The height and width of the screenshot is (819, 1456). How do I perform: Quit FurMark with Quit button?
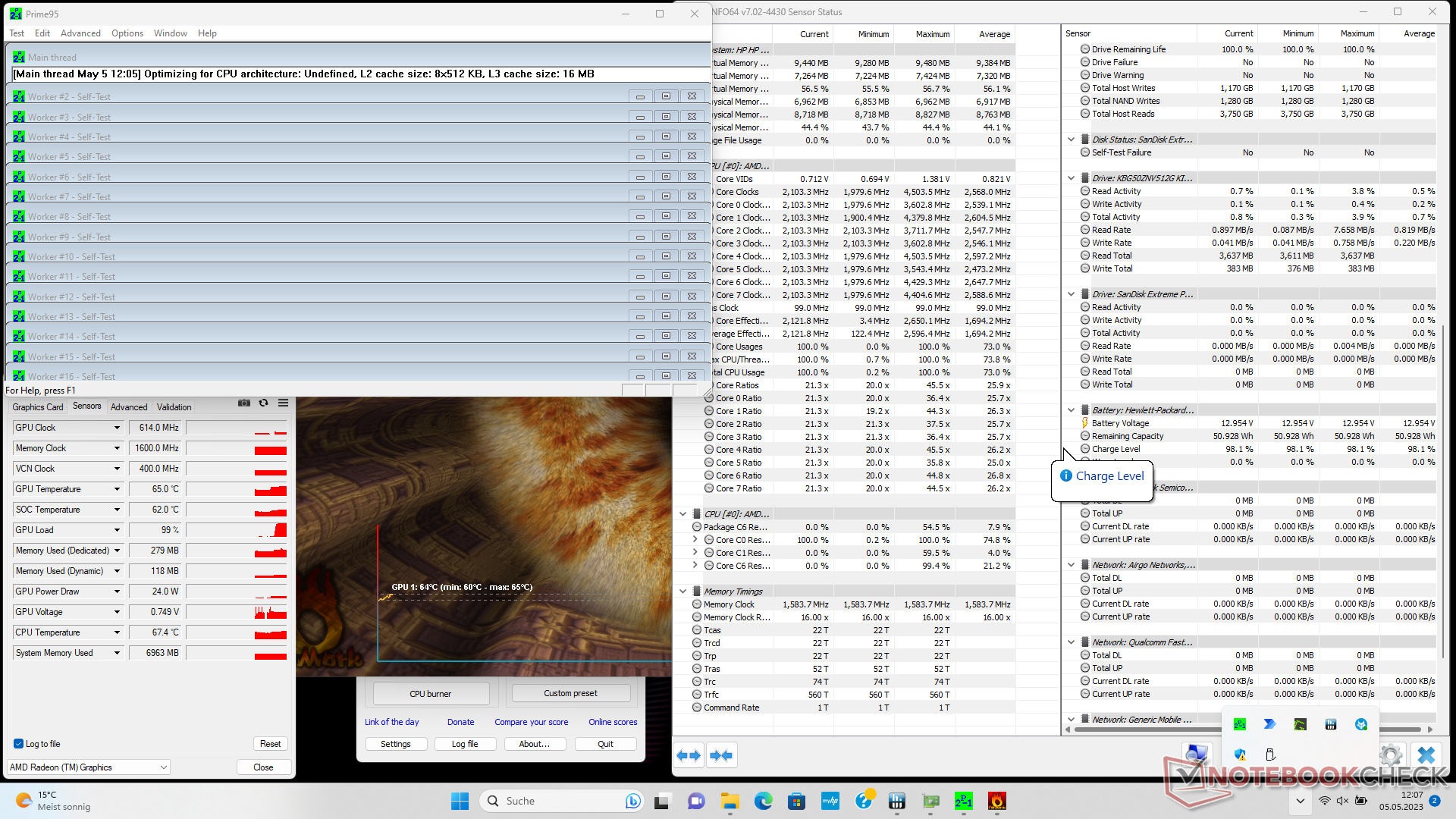pyautogui.click(x=605, y=744)
